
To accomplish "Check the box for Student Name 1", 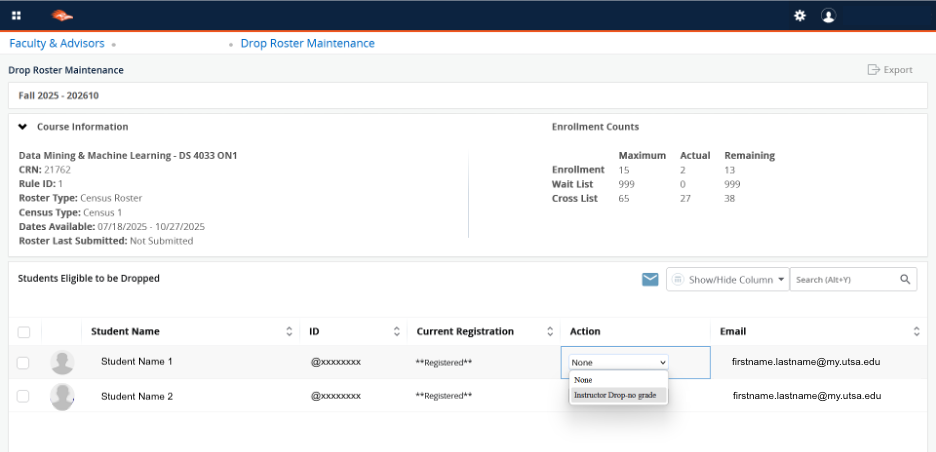I will click(x=24, y=362).
